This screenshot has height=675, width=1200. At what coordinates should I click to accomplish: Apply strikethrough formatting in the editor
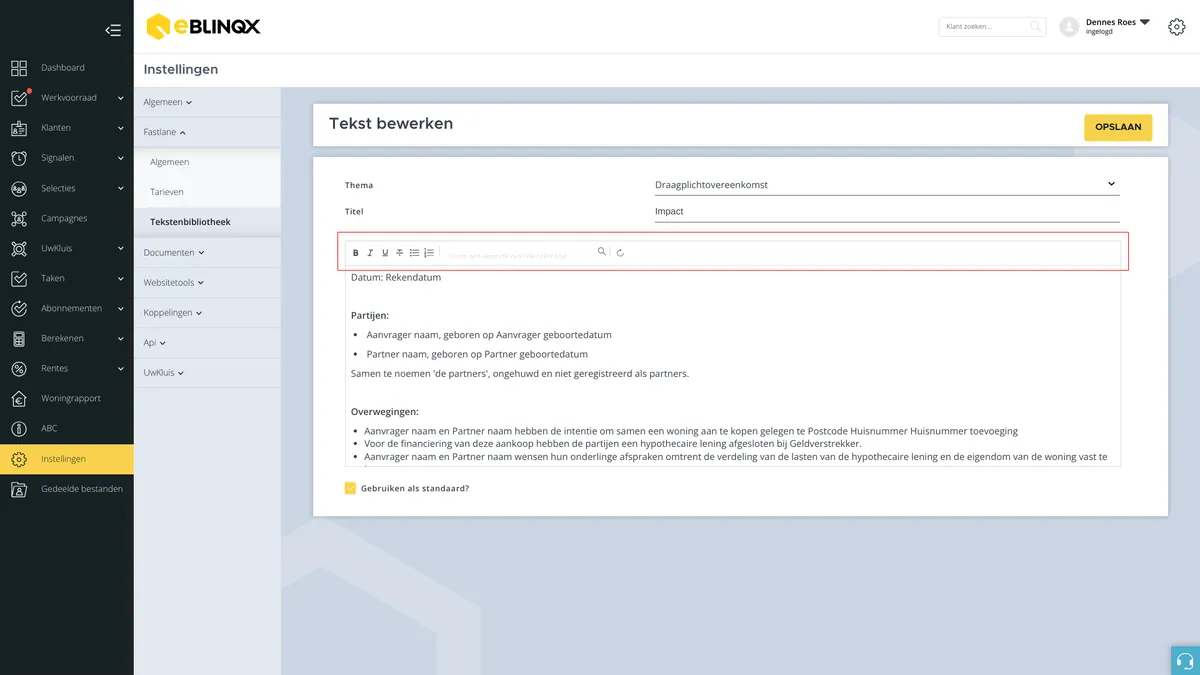(400, 253)
